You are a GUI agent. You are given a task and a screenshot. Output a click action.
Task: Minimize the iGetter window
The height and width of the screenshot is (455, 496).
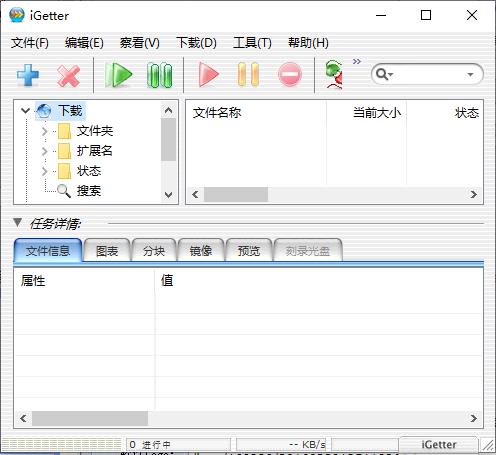[x=381, y=15]
